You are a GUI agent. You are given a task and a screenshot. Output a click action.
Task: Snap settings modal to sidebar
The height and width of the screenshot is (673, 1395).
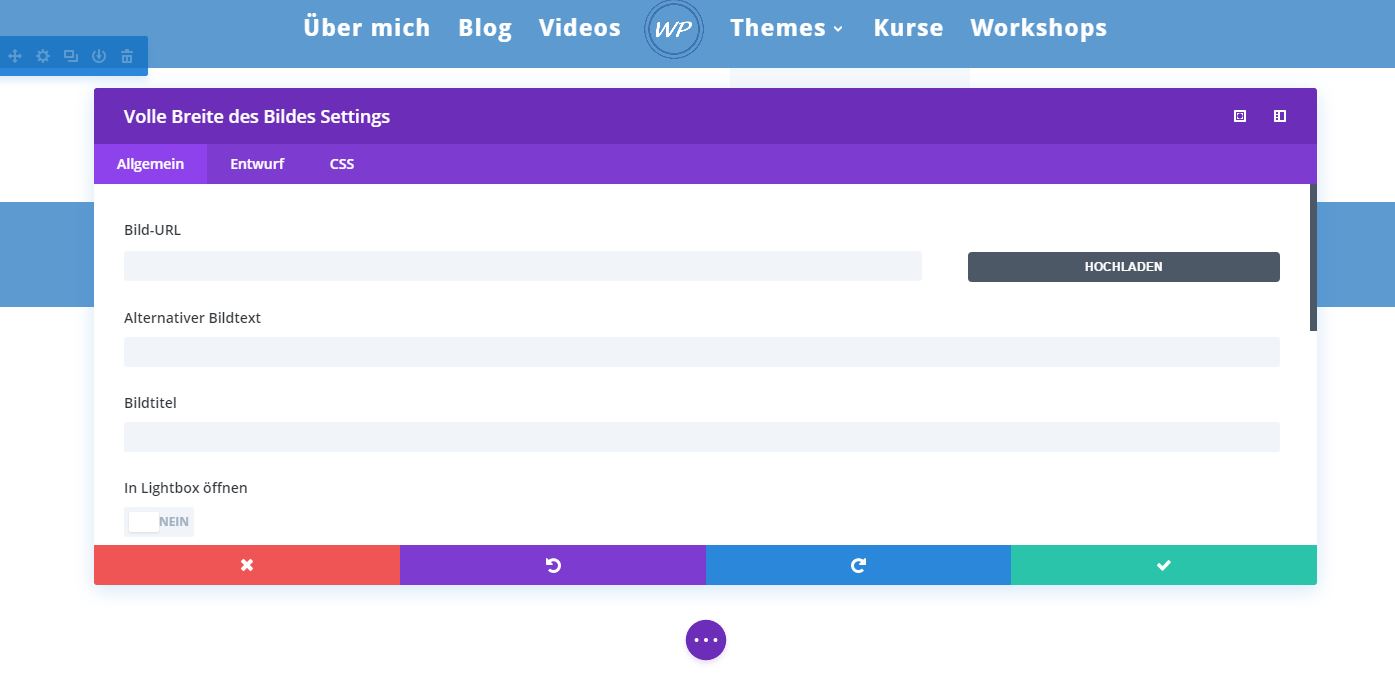(1280, 116)
